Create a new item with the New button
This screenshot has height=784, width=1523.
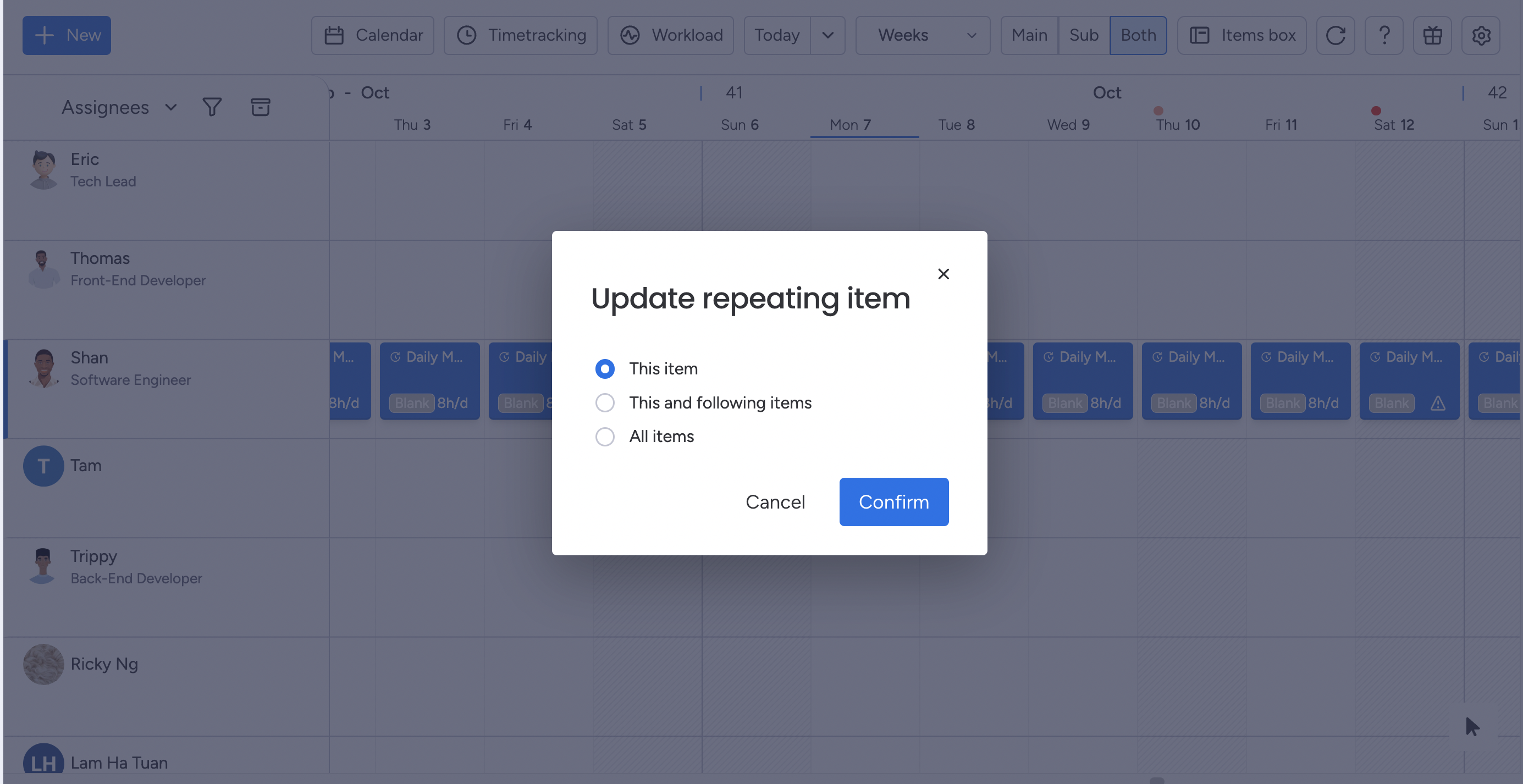66,35
